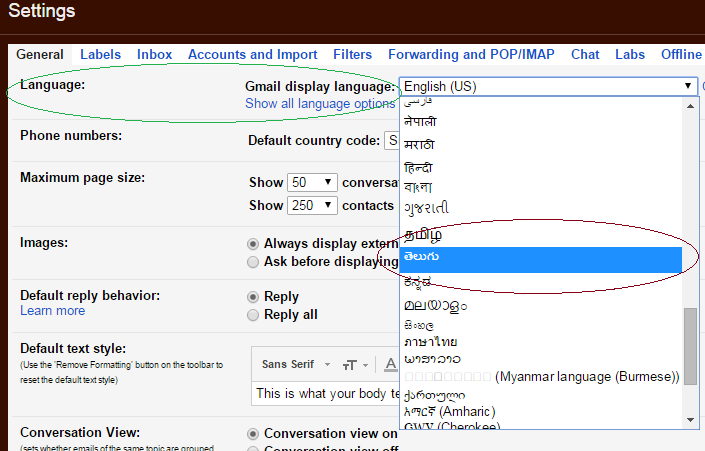Screen dimensions: 705x451
Task: Choose ગુજરાતી (Gujarati) in language list
Action: (540, 208)
